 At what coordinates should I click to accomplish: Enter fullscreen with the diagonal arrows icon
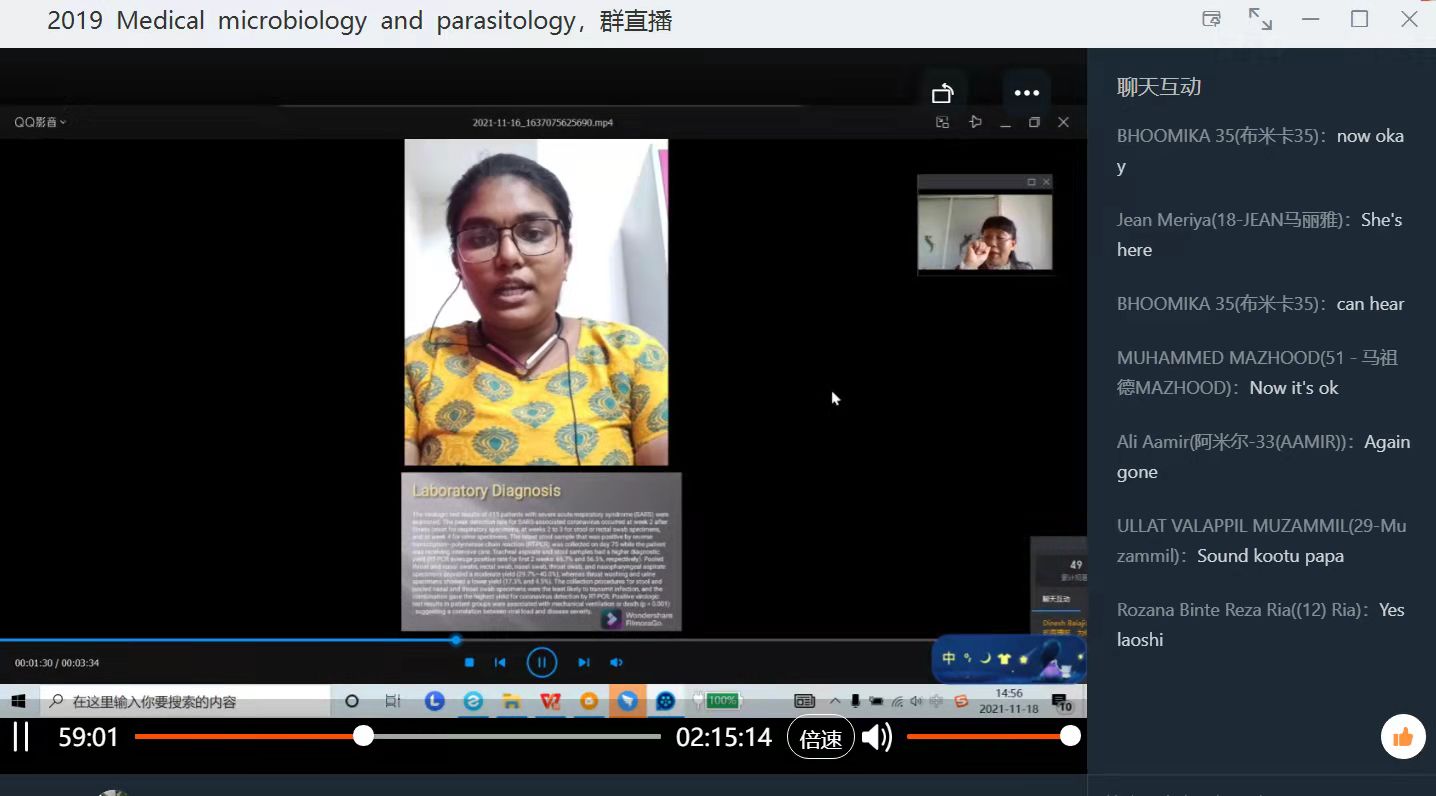(1260, 19)
